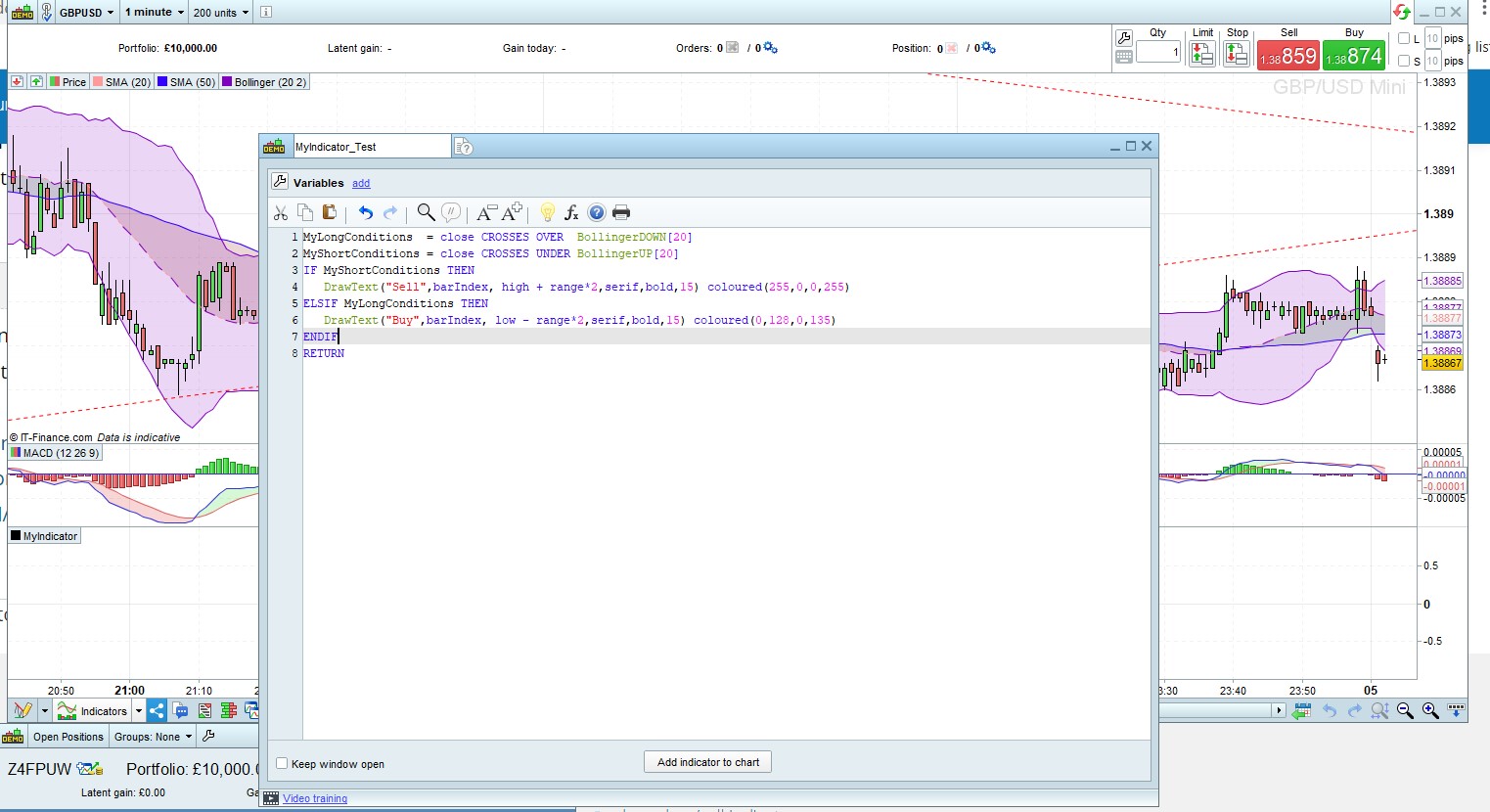Enable the Keep window open checkbox
The width and height of the screenshot is (1490, 812).
click(282, 764)
